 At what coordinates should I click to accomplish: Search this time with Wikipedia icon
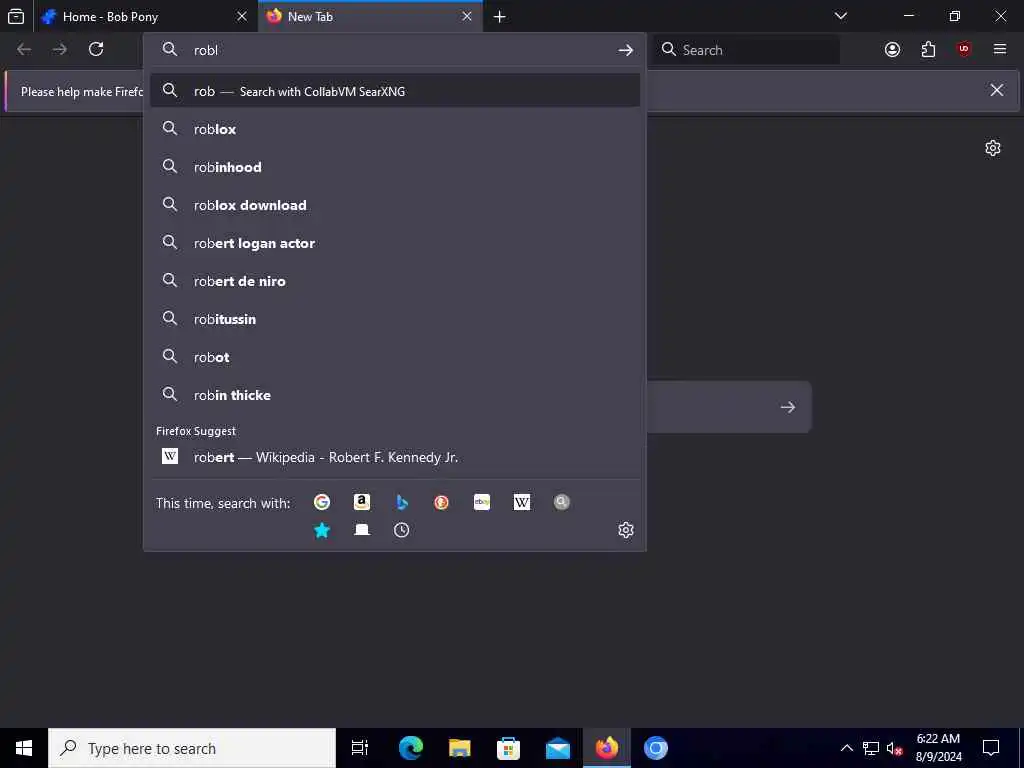coord(522,502)
